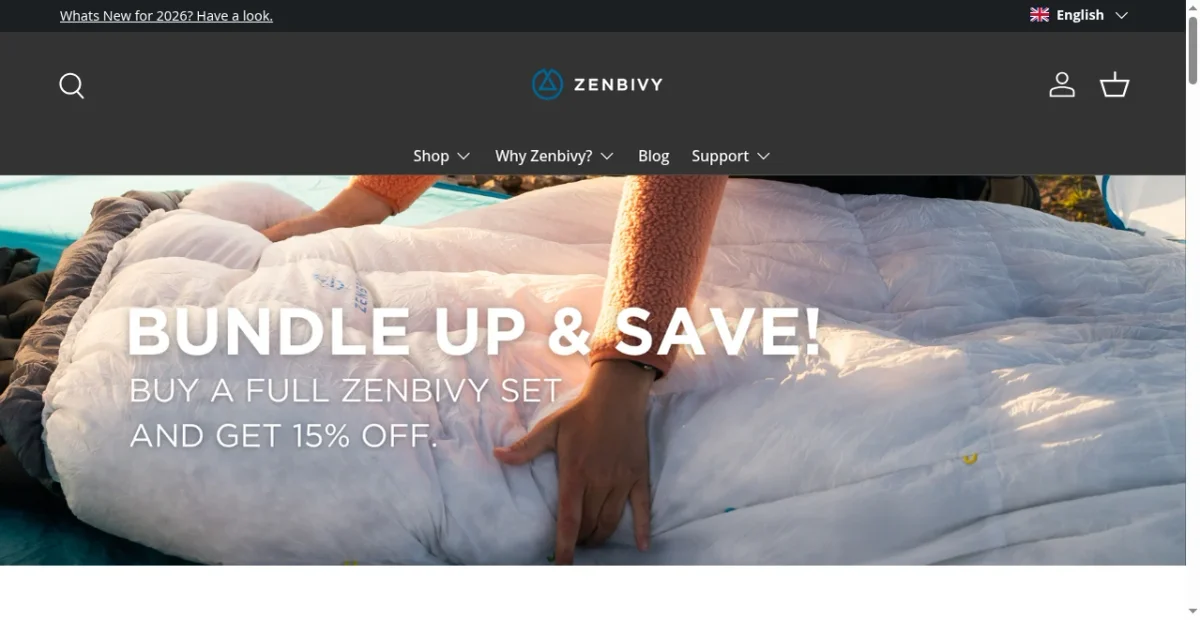The width and height of the screenshot is (1200, 620).
Task: Open the account profile icon
Action: click(1062, 85)
